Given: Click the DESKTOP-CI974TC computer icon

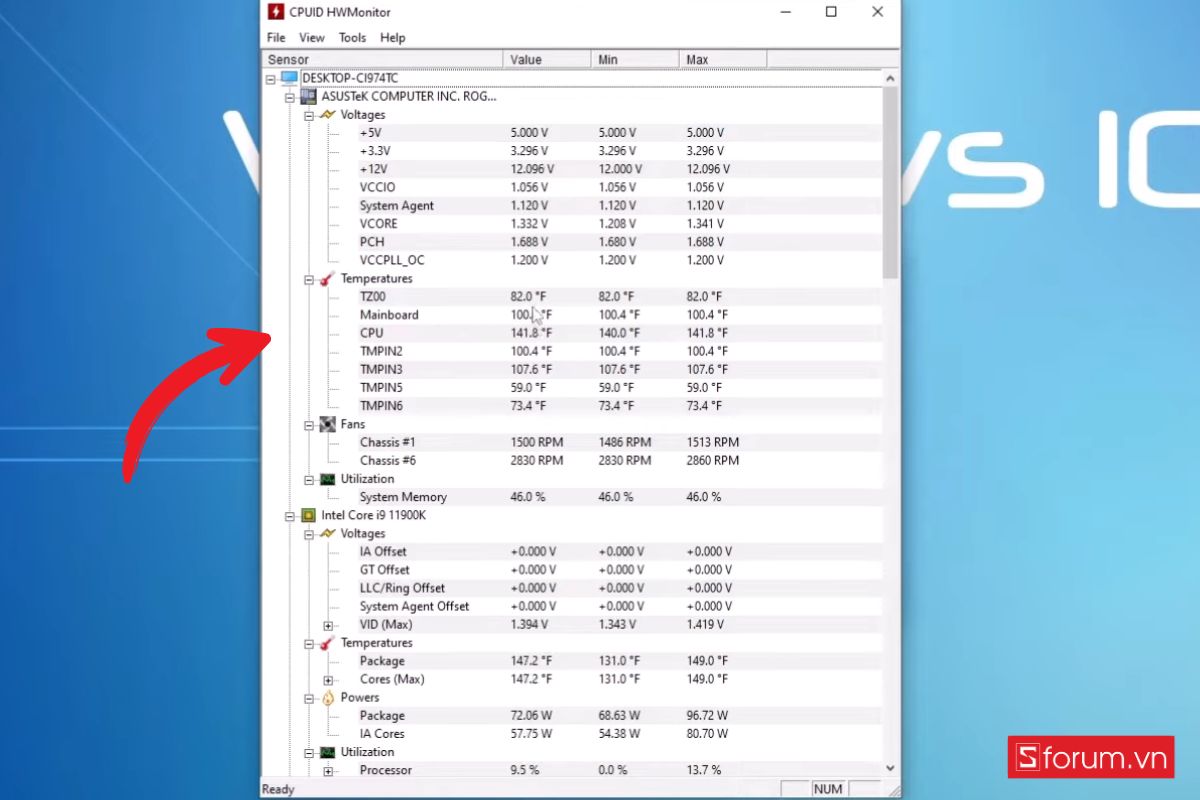Looking at the screenshot, I should coord(290,78).
